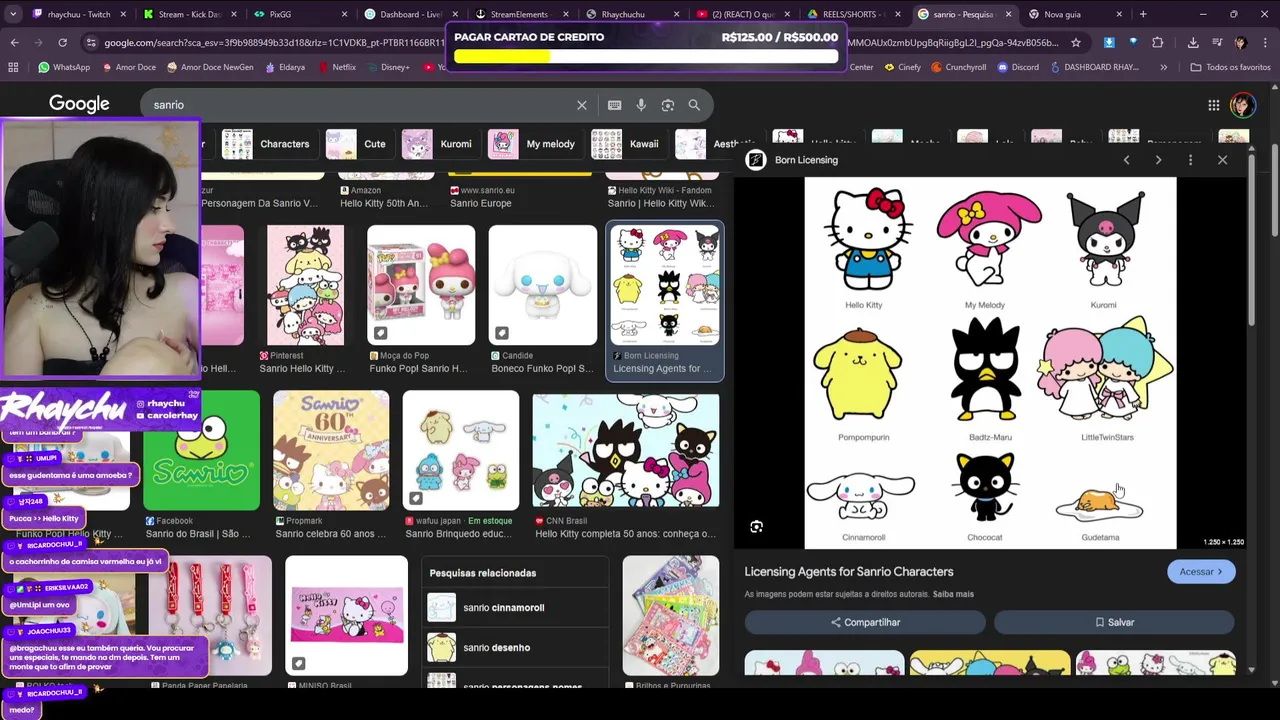Start voice search with the microphone icon
Image resolution: width=1280 pixels, height=720 pixels.
tap(641, 105)
